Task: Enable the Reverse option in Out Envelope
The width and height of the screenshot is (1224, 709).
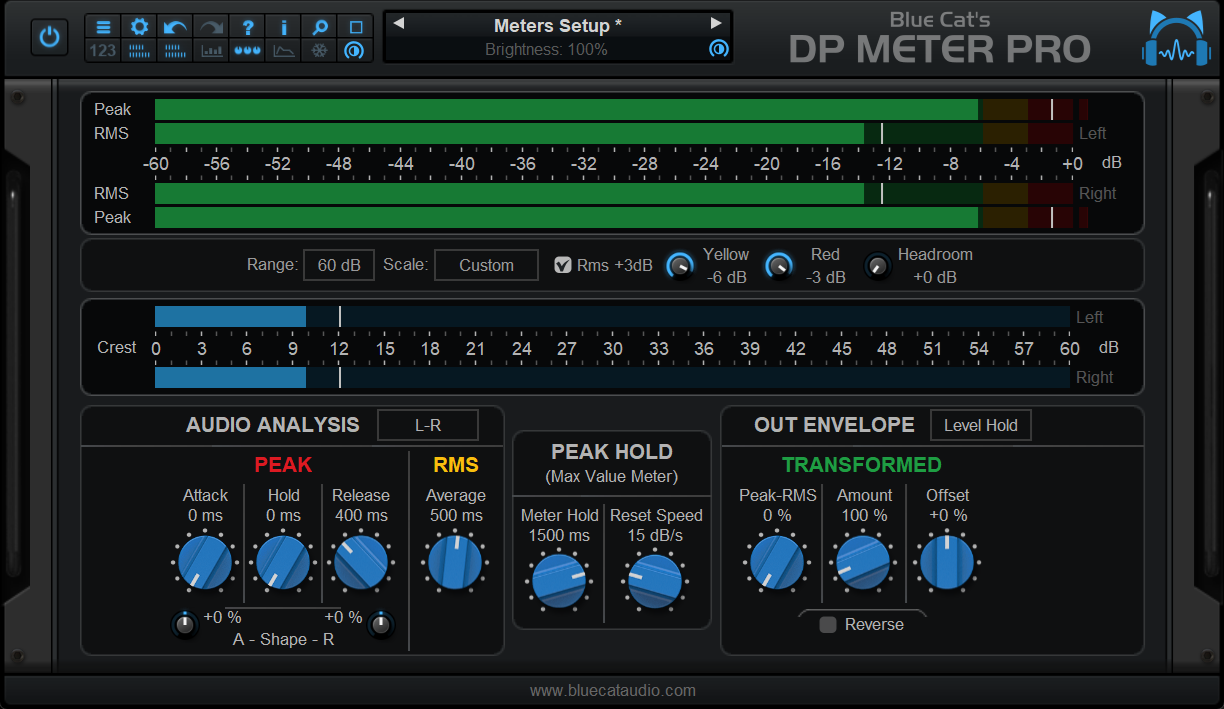Action: pos(827,624)
